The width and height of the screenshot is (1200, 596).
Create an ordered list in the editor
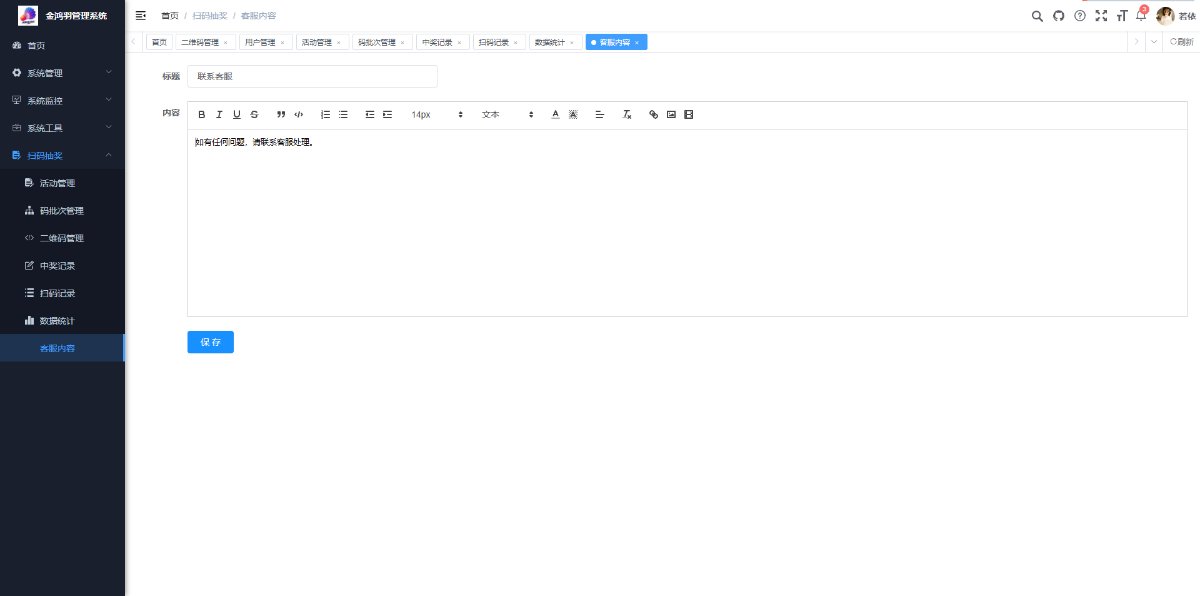325,115
